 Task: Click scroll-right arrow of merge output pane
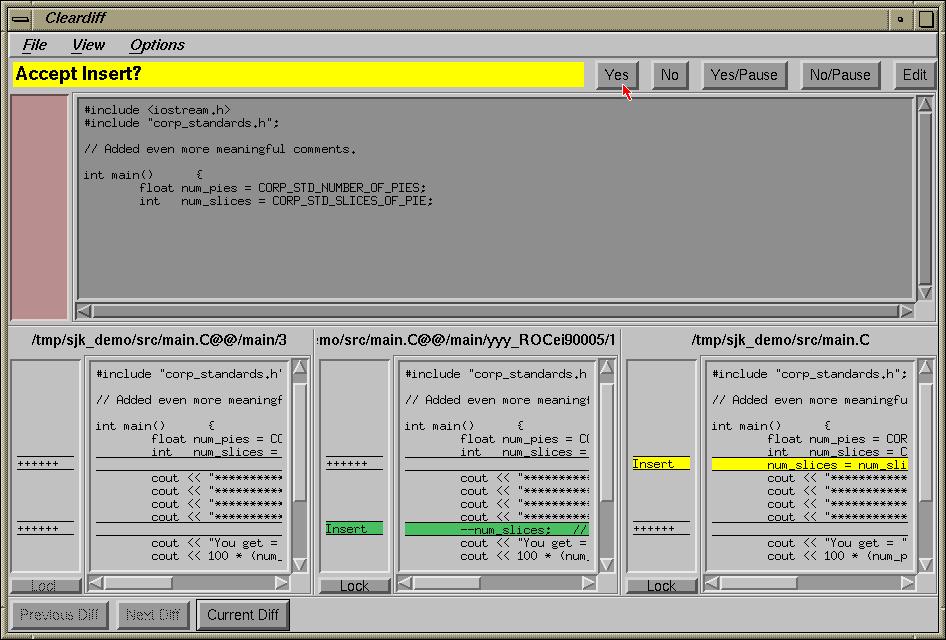click(x=906, y=311)
